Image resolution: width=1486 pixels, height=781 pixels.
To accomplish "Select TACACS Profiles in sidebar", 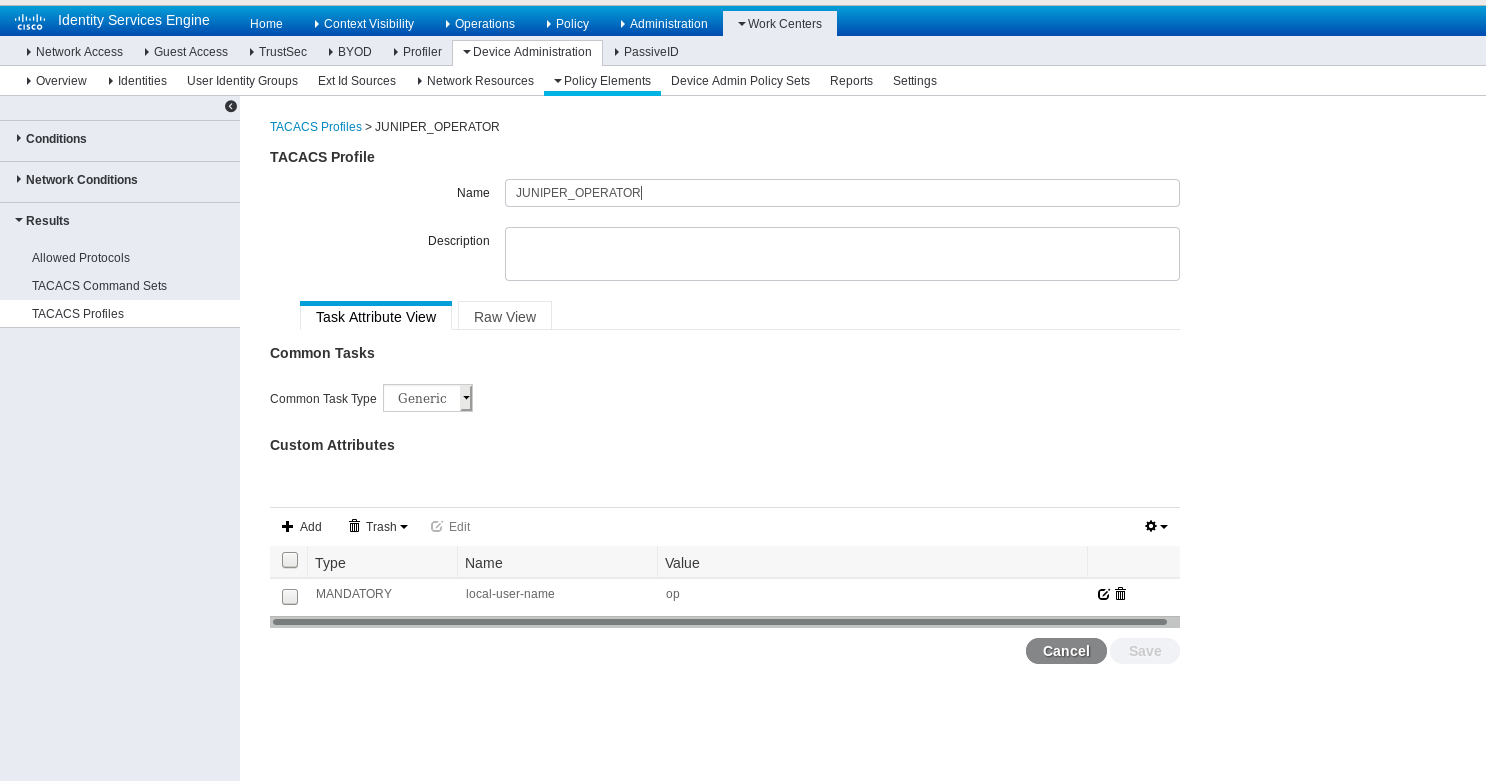I will click(120, 314).
